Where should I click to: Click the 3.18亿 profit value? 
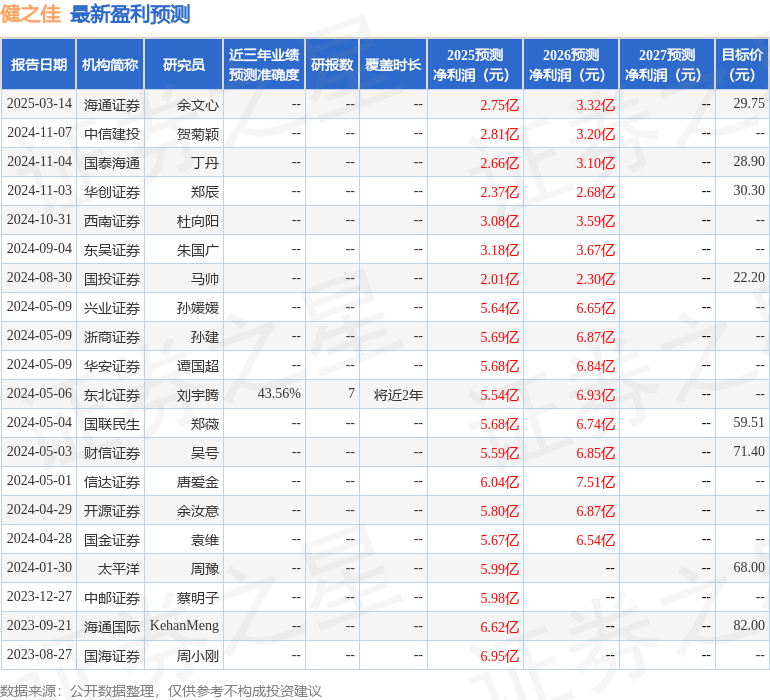point(499,250)
